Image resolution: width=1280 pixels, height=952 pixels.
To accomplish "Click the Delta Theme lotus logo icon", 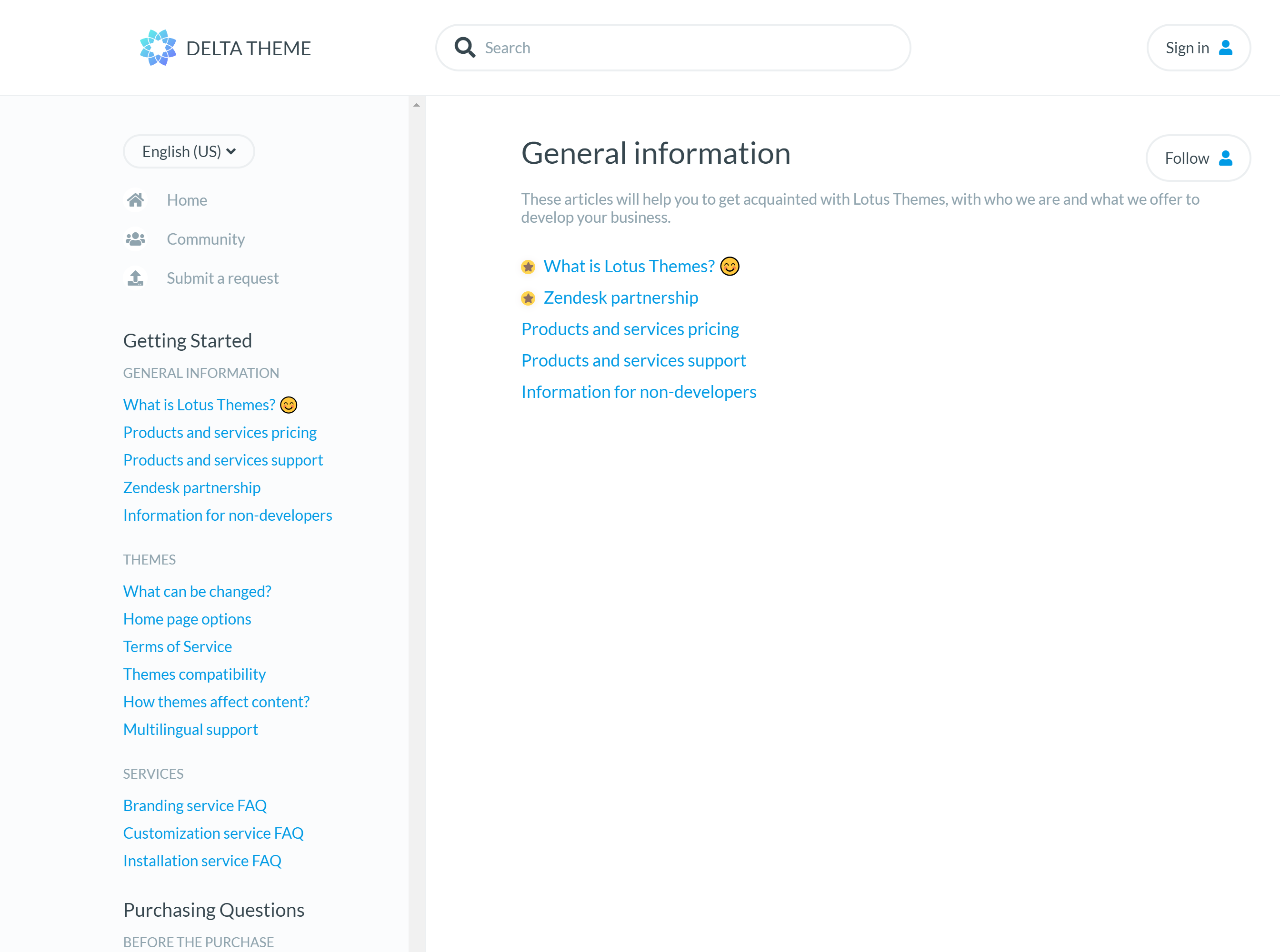I will [158, 48].
